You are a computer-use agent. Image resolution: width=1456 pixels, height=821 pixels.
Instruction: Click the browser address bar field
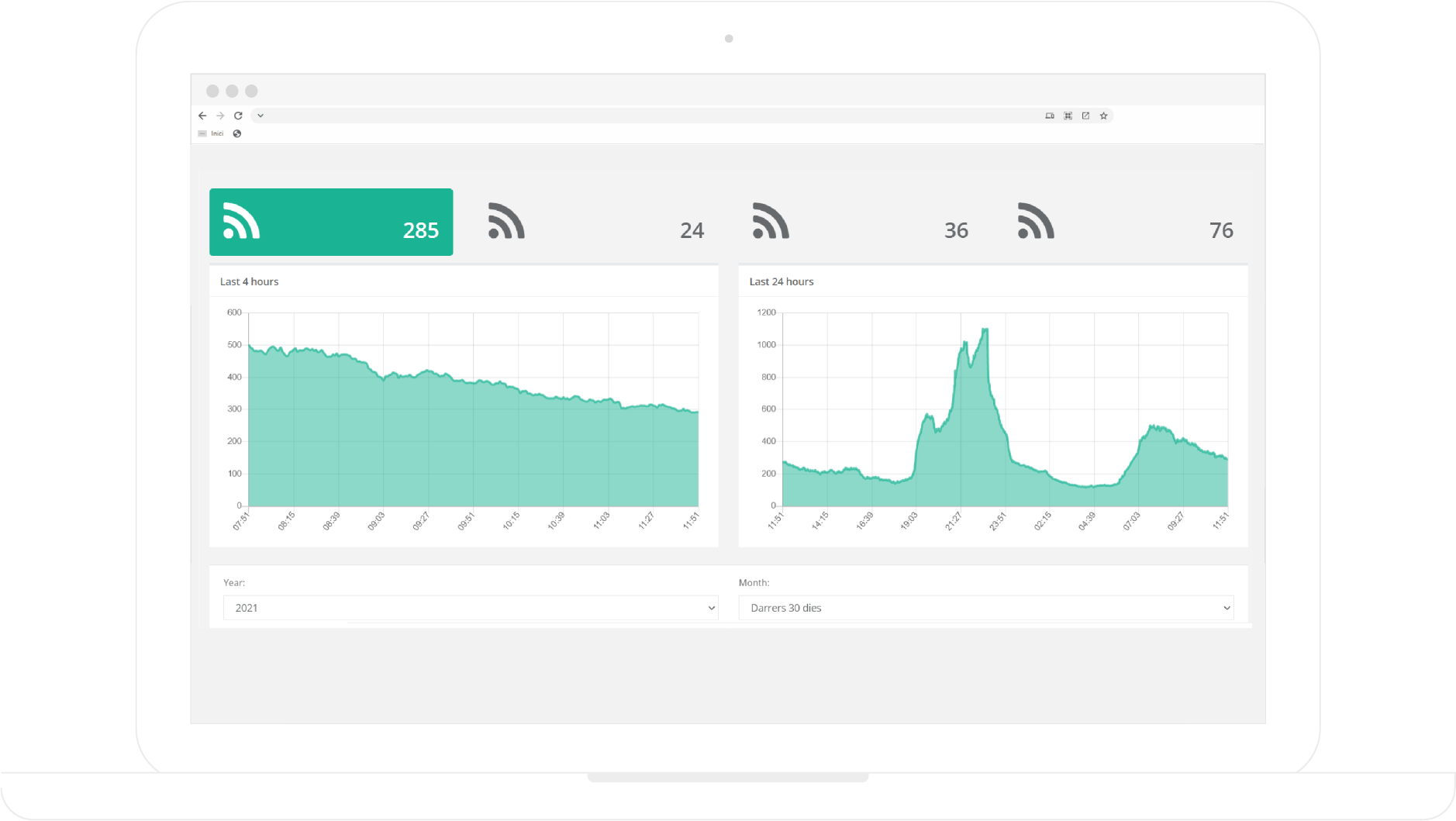651,116
